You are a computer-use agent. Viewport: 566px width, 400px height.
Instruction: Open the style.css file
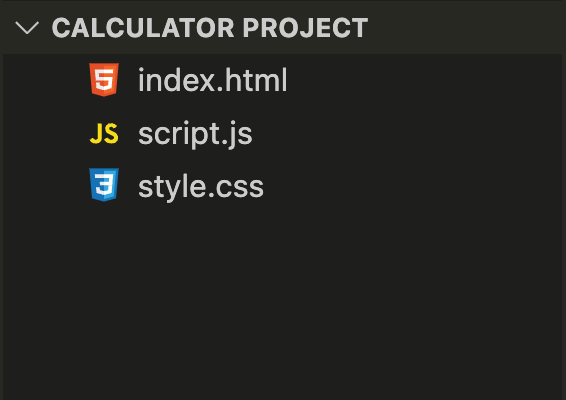click(x=201, y=187)
